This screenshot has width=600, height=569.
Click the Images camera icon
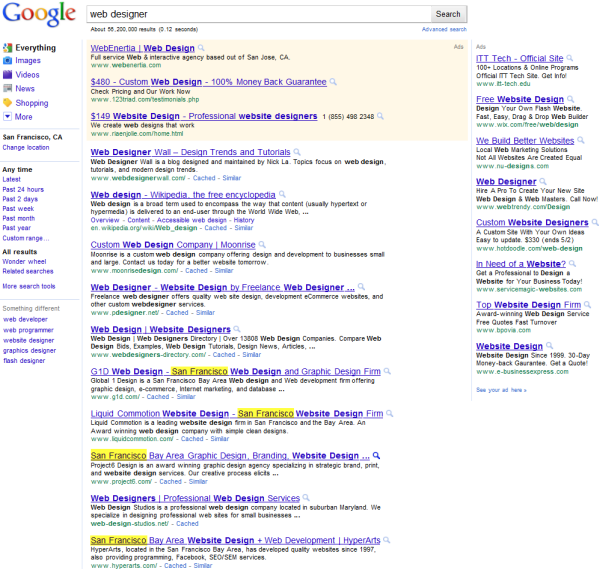(7, 60)
